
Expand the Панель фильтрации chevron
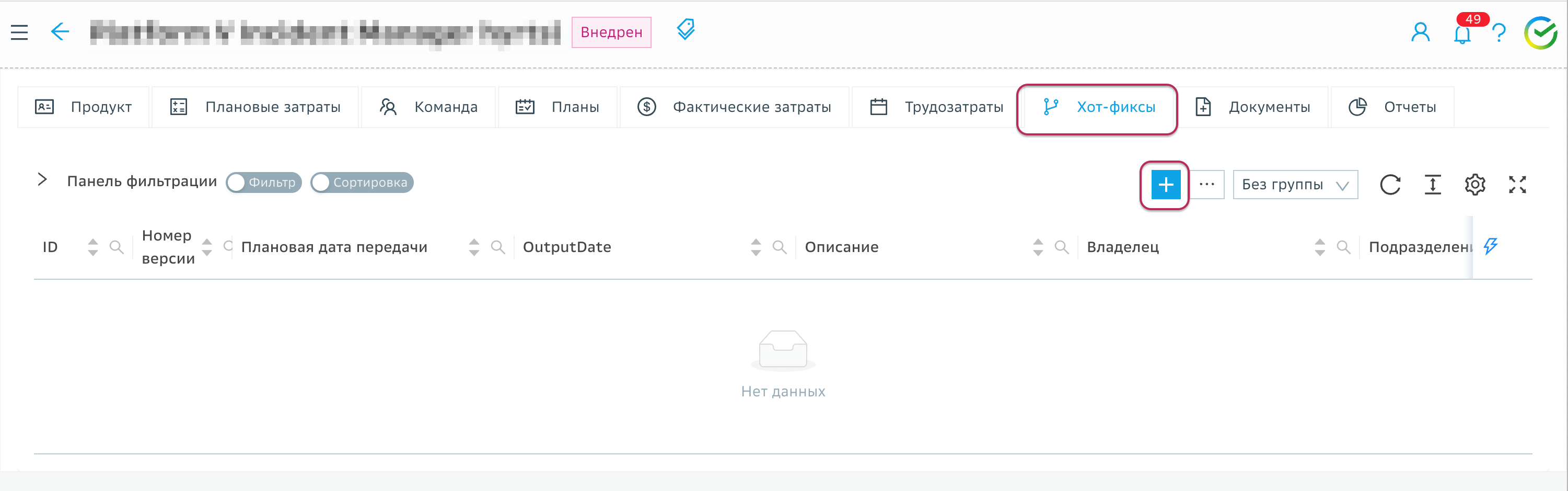point(42,180)
